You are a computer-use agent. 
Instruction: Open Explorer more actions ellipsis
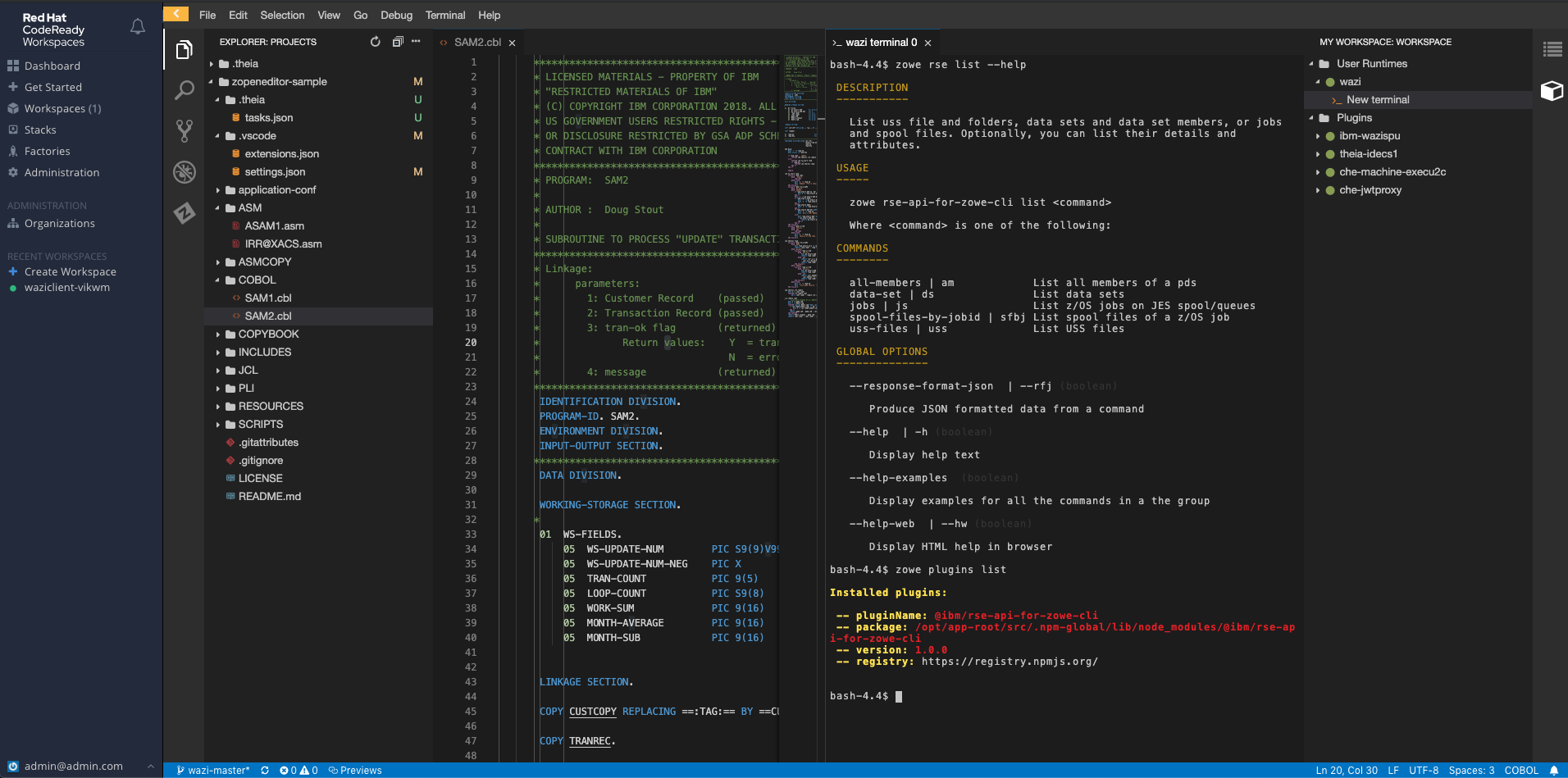point(416,41)
